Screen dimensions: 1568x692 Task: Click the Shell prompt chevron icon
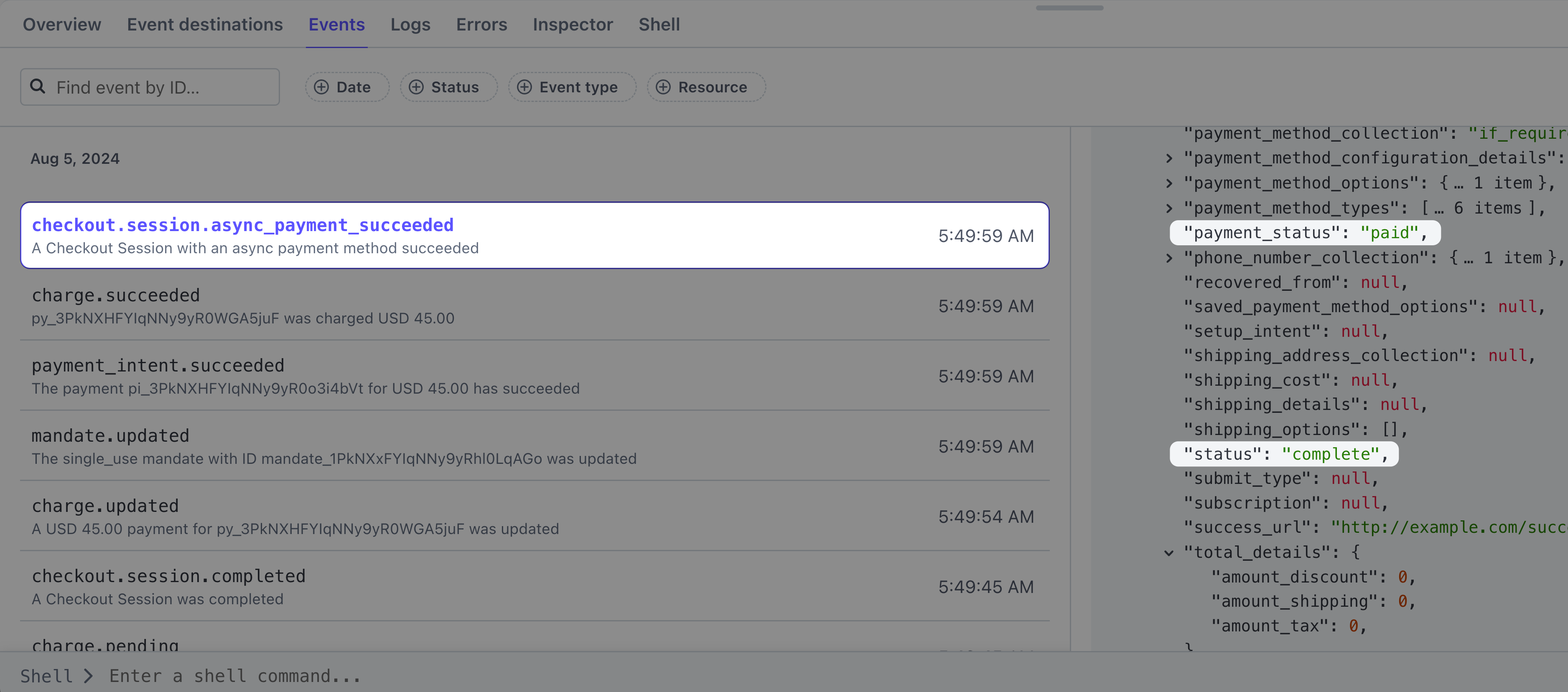coord(89,676)
